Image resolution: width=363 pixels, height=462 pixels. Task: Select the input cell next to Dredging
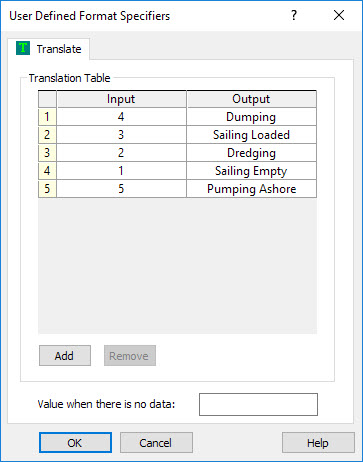point(121,153)
